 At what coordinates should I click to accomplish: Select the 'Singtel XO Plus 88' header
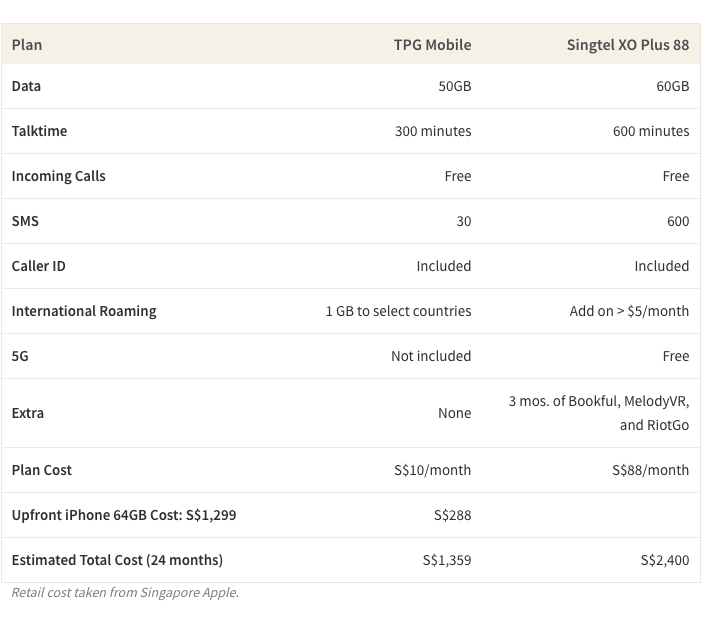(x=628, y=45)
